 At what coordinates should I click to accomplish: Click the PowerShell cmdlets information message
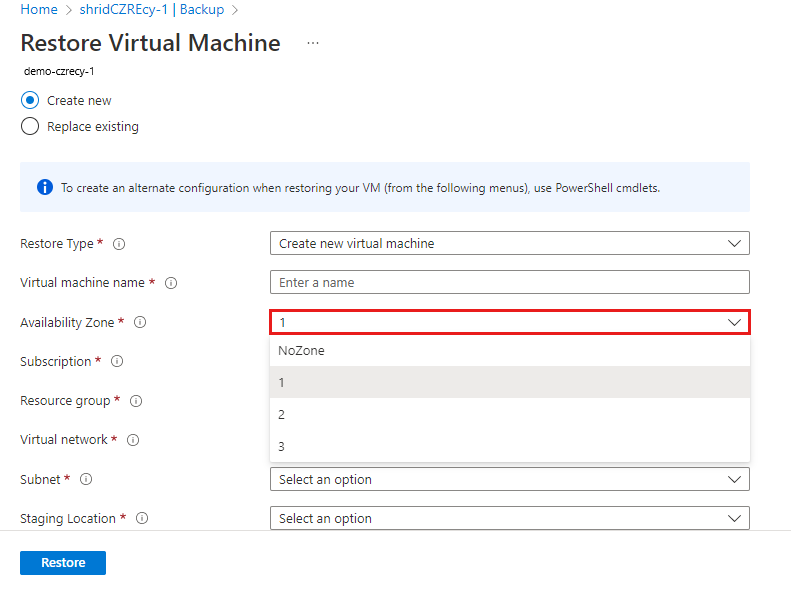[360, 188]
